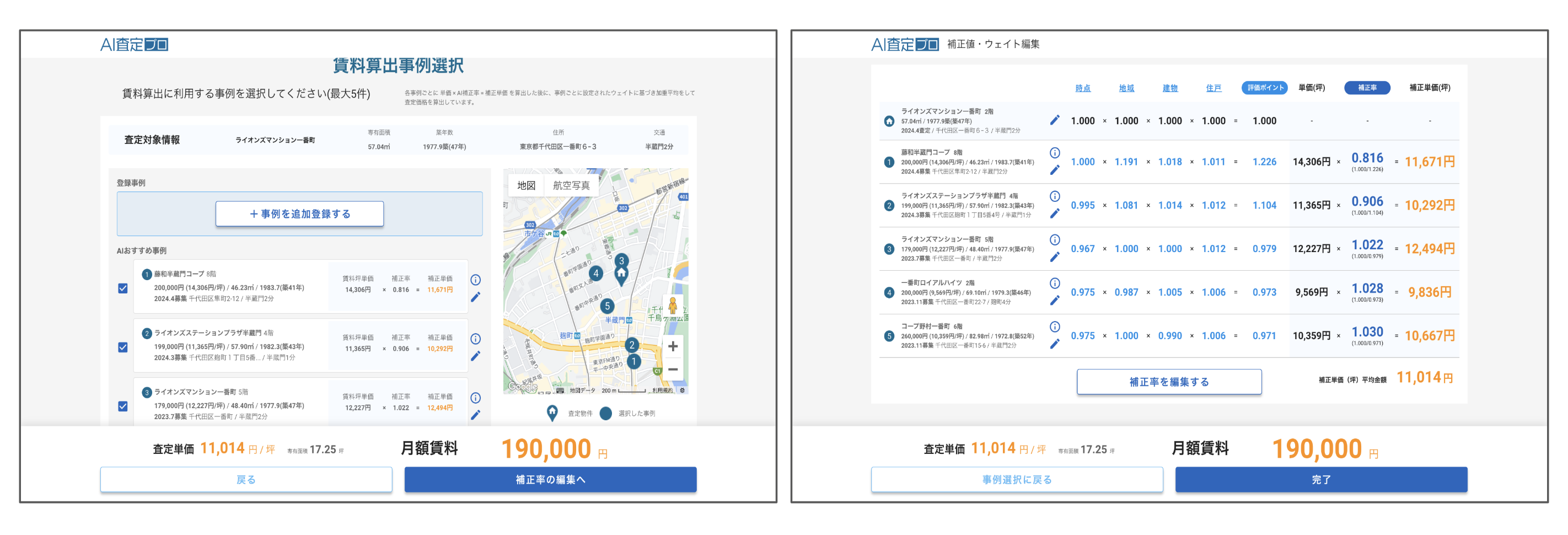1568x535 pixels.
Task: Click 10,667円 corrected price for コープ野村一番町
Action: (1430, 335)
